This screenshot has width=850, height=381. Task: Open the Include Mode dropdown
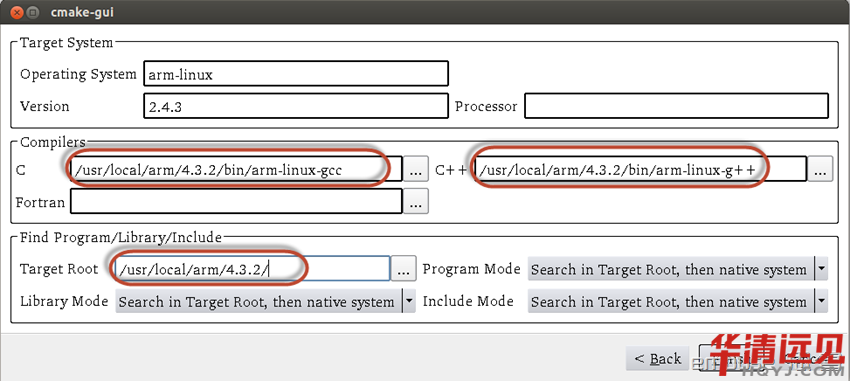tap(678, 301)
